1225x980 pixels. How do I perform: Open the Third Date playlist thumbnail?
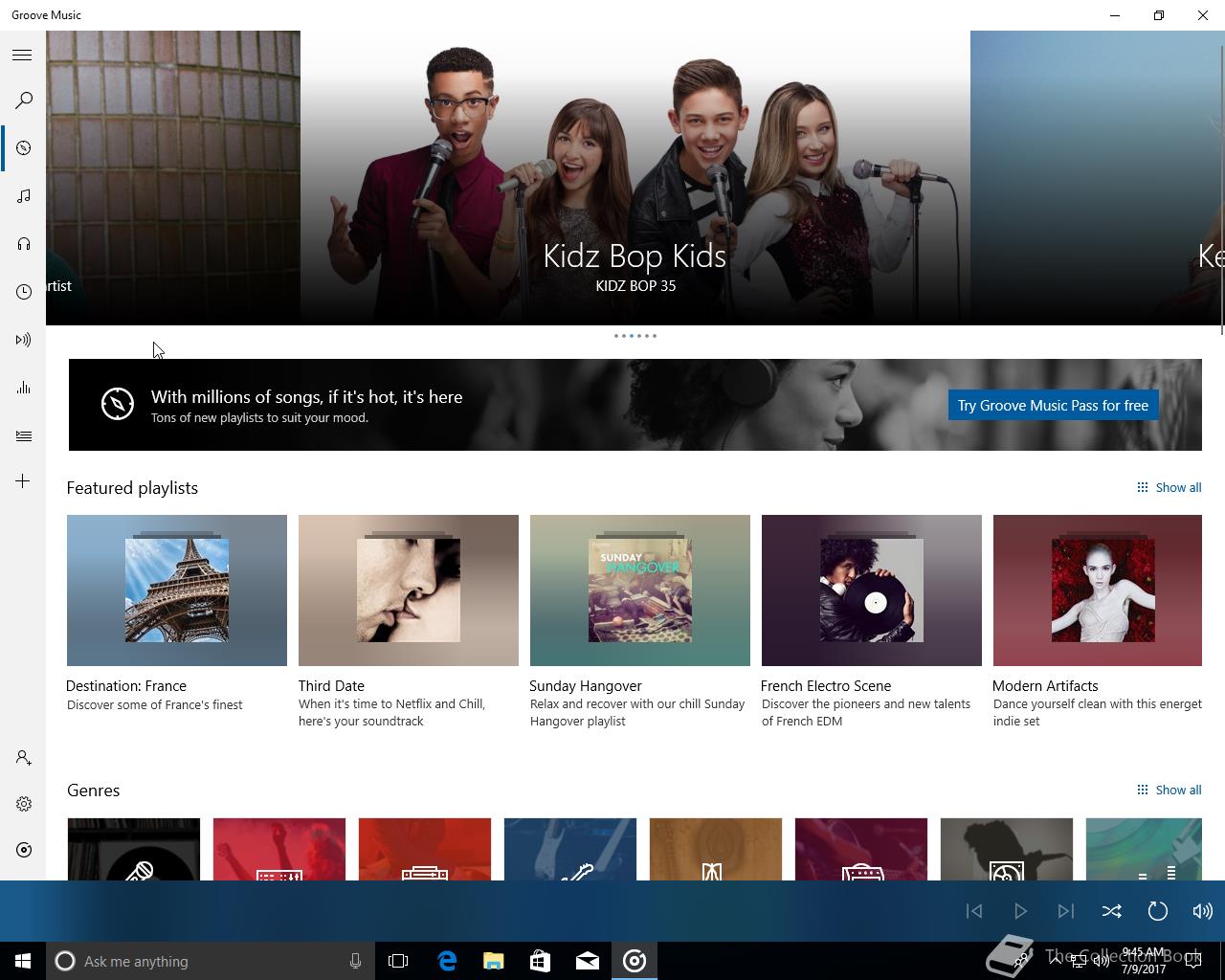pyautogui.click(x=409, y=590)
